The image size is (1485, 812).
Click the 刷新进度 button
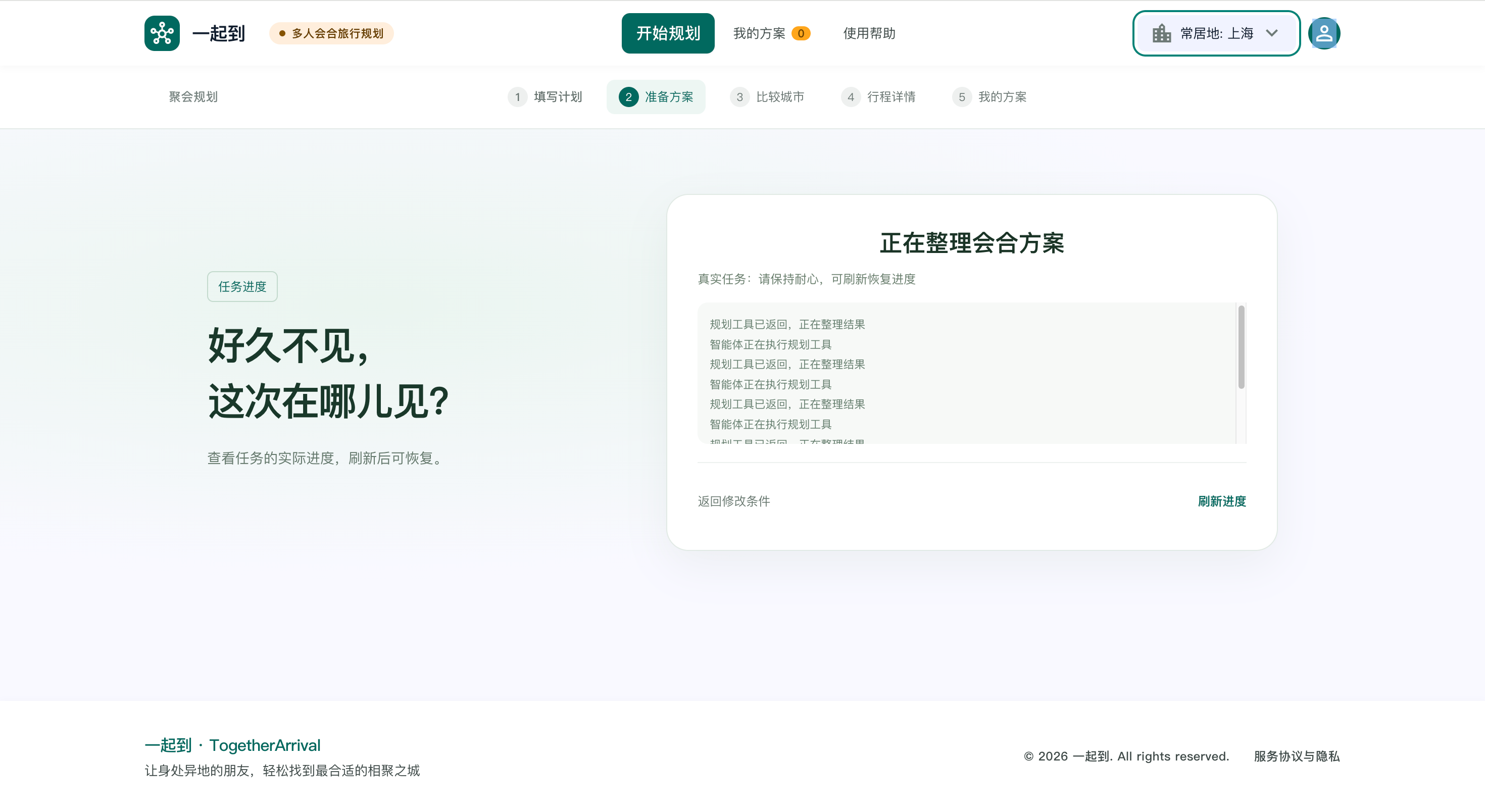pyautogui.click(x=1222, y=501)
